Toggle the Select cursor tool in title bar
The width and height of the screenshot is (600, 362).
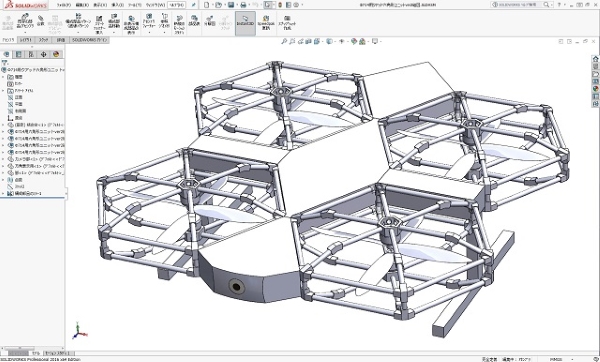pyautogui.click(x=268, y=5)
